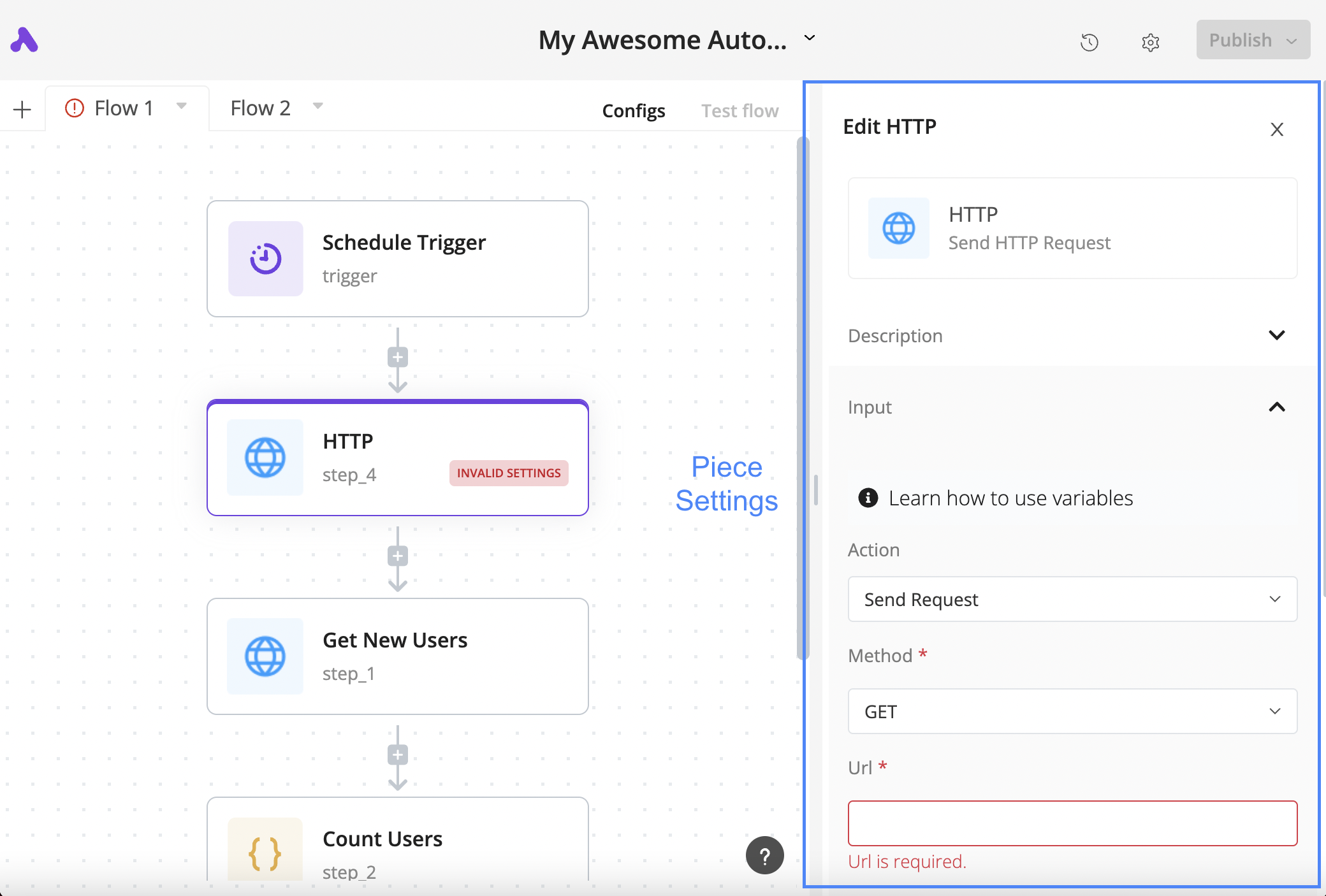Image resolution: width=1326 pixels, height=896 pixels.
Task: Open the Flow 1 tab dropdown arrow
Action: pyautogui.click(x=182, y=106)
